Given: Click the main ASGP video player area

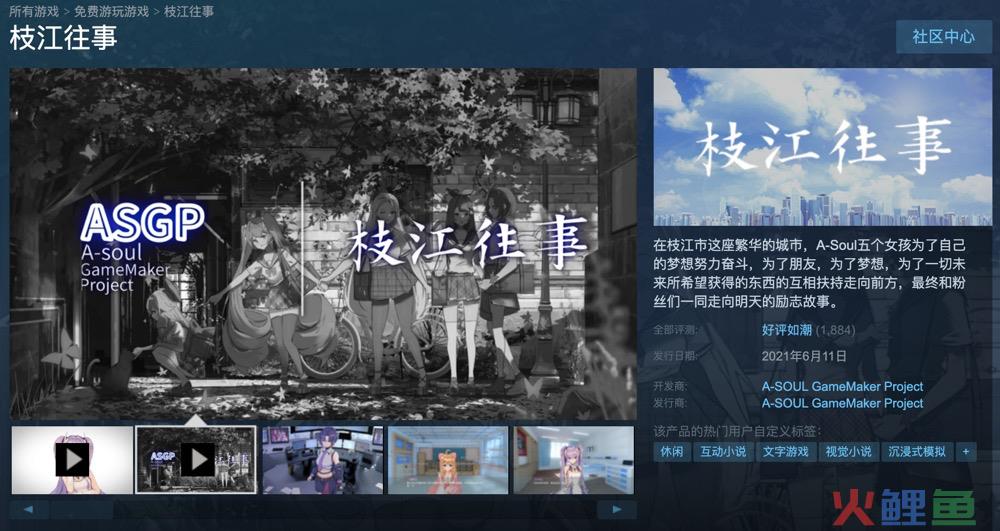Looking at the screenshot, I should pyautogui.click(x=323, y=244).
